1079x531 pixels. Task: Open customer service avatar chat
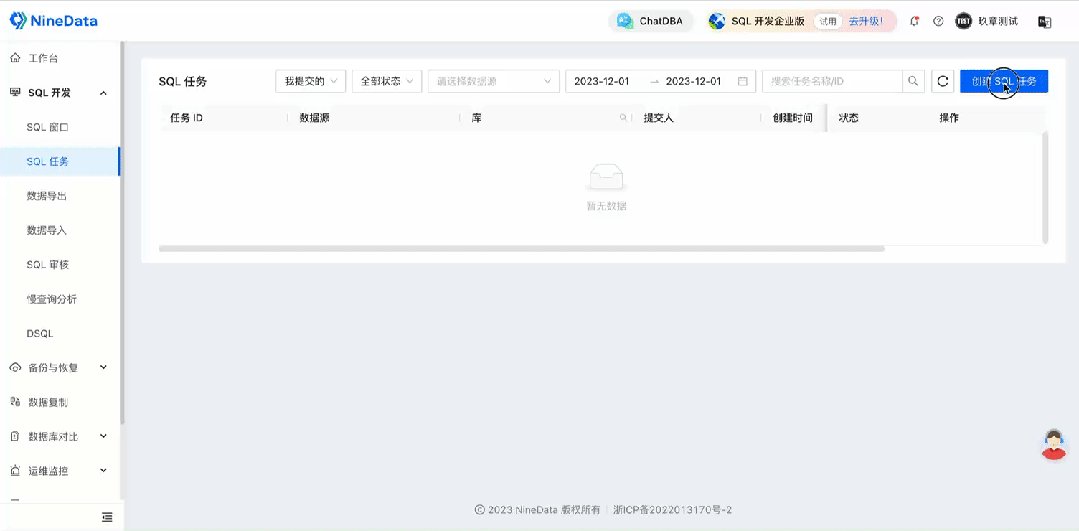(x=1054, y=444)
